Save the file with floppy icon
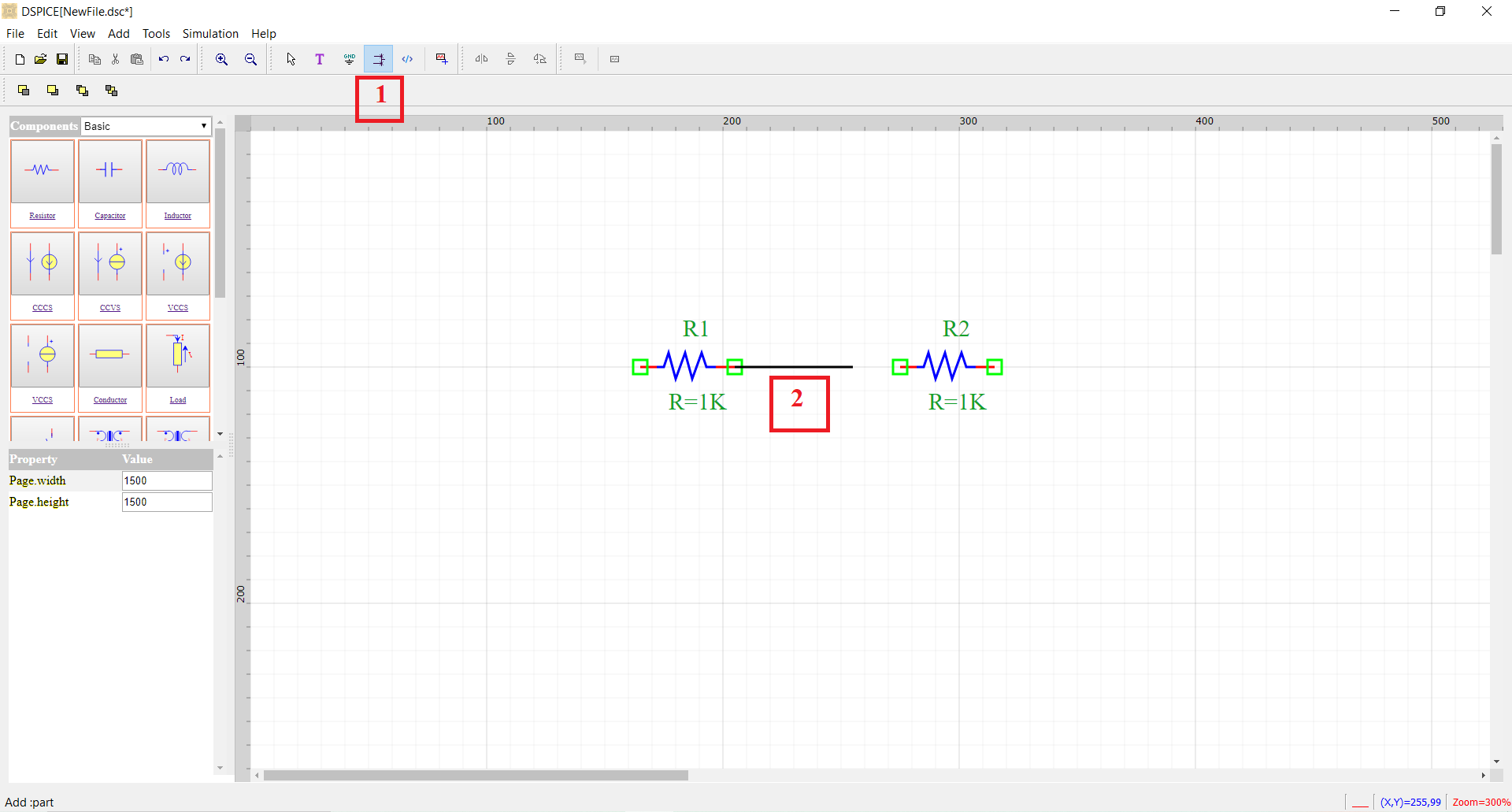Screen dimensions: 1512x812 click(x=62, y=59)
